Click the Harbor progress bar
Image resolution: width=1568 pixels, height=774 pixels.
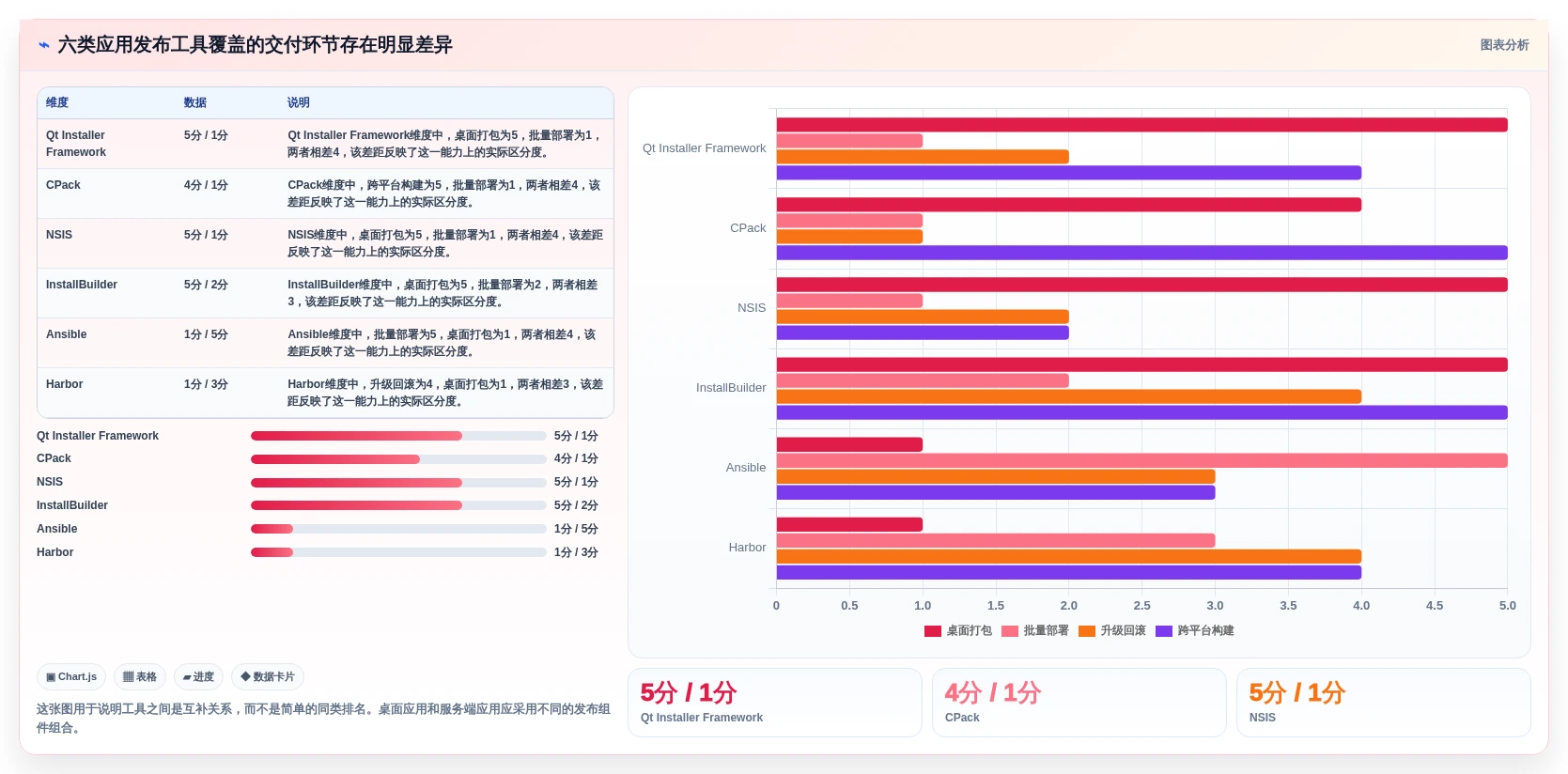coord(398,552)
